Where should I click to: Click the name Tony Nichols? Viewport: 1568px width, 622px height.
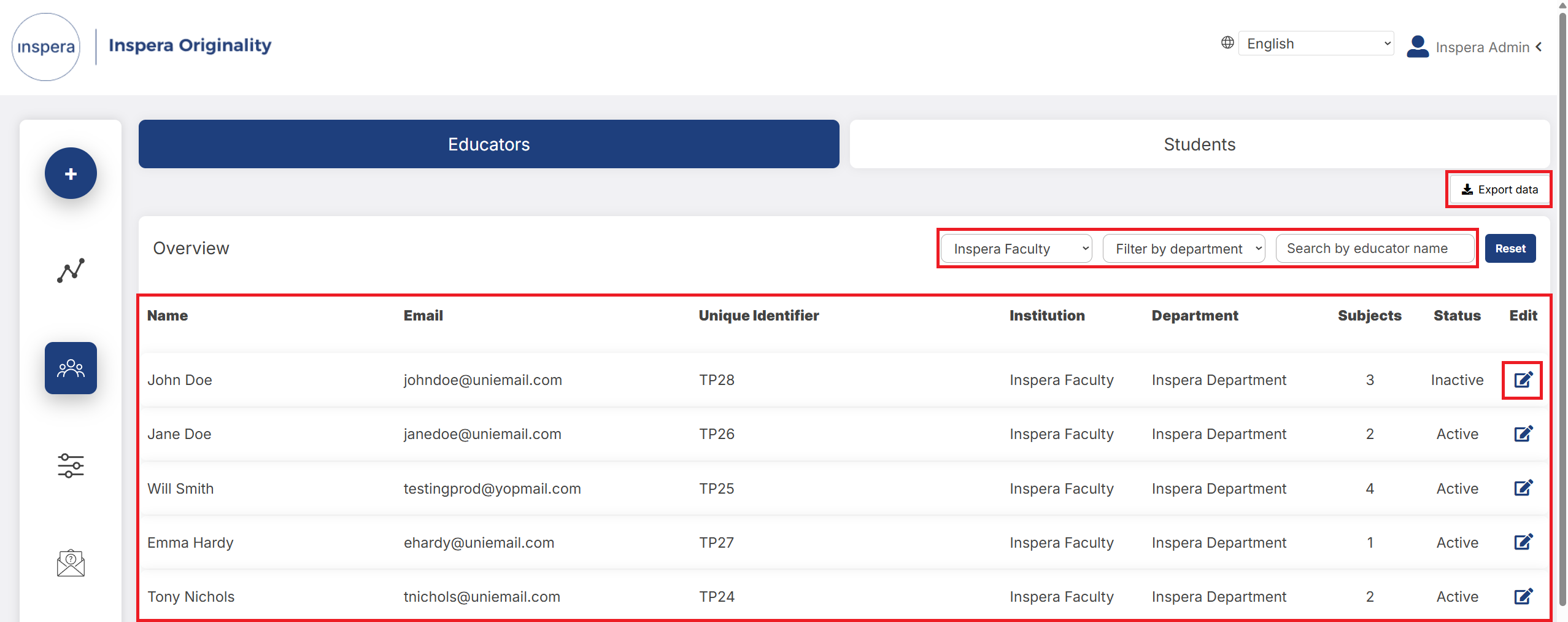click(x=191, y=597)
